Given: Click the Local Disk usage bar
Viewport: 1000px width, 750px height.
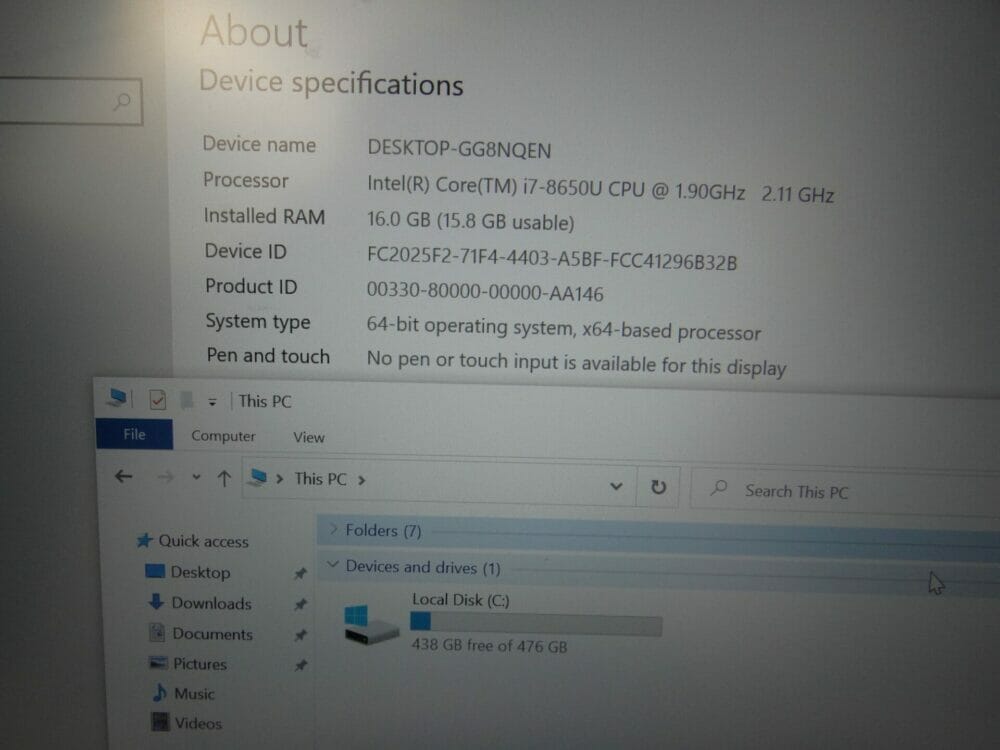Looking at the screenshot, I should pyautogui.click(x=536, y=623).
